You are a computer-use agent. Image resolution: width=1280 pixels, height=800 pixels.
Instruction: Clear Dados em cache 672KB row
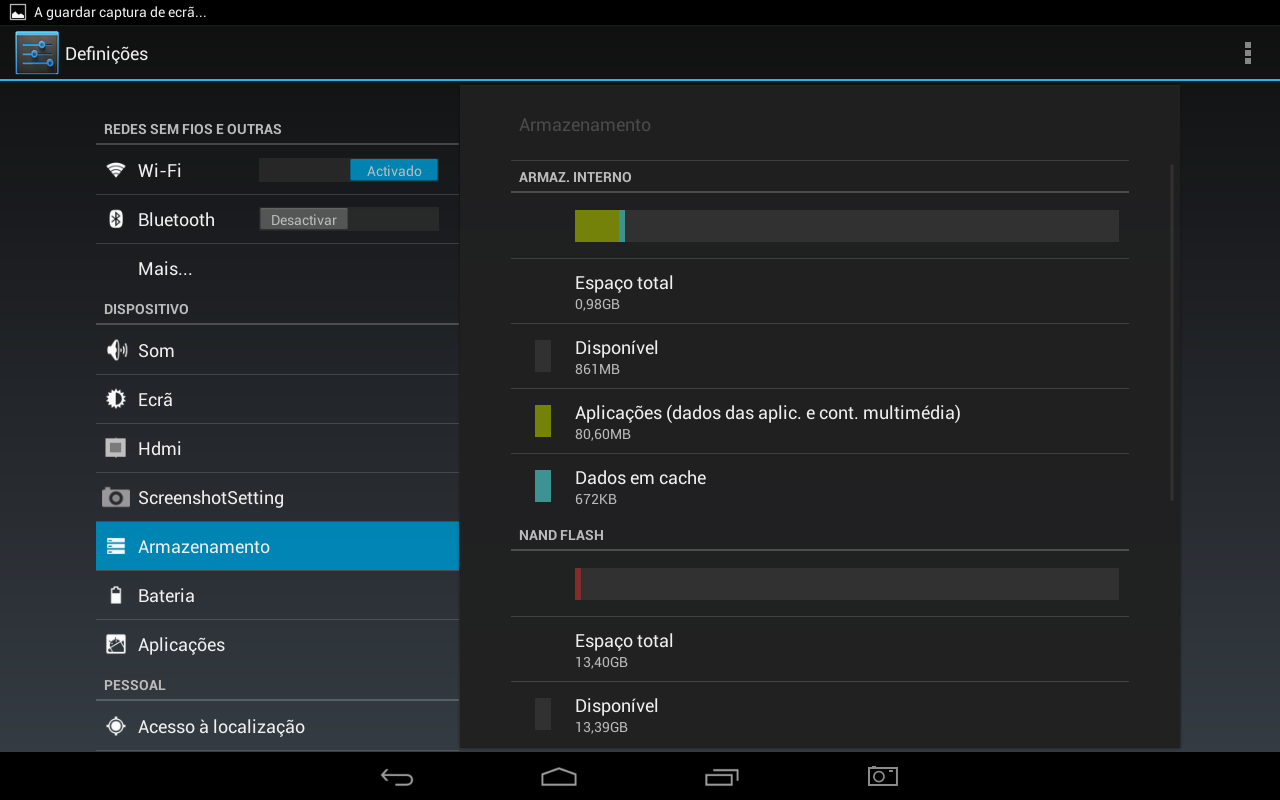pyautogui.click(x=819, y=486)
